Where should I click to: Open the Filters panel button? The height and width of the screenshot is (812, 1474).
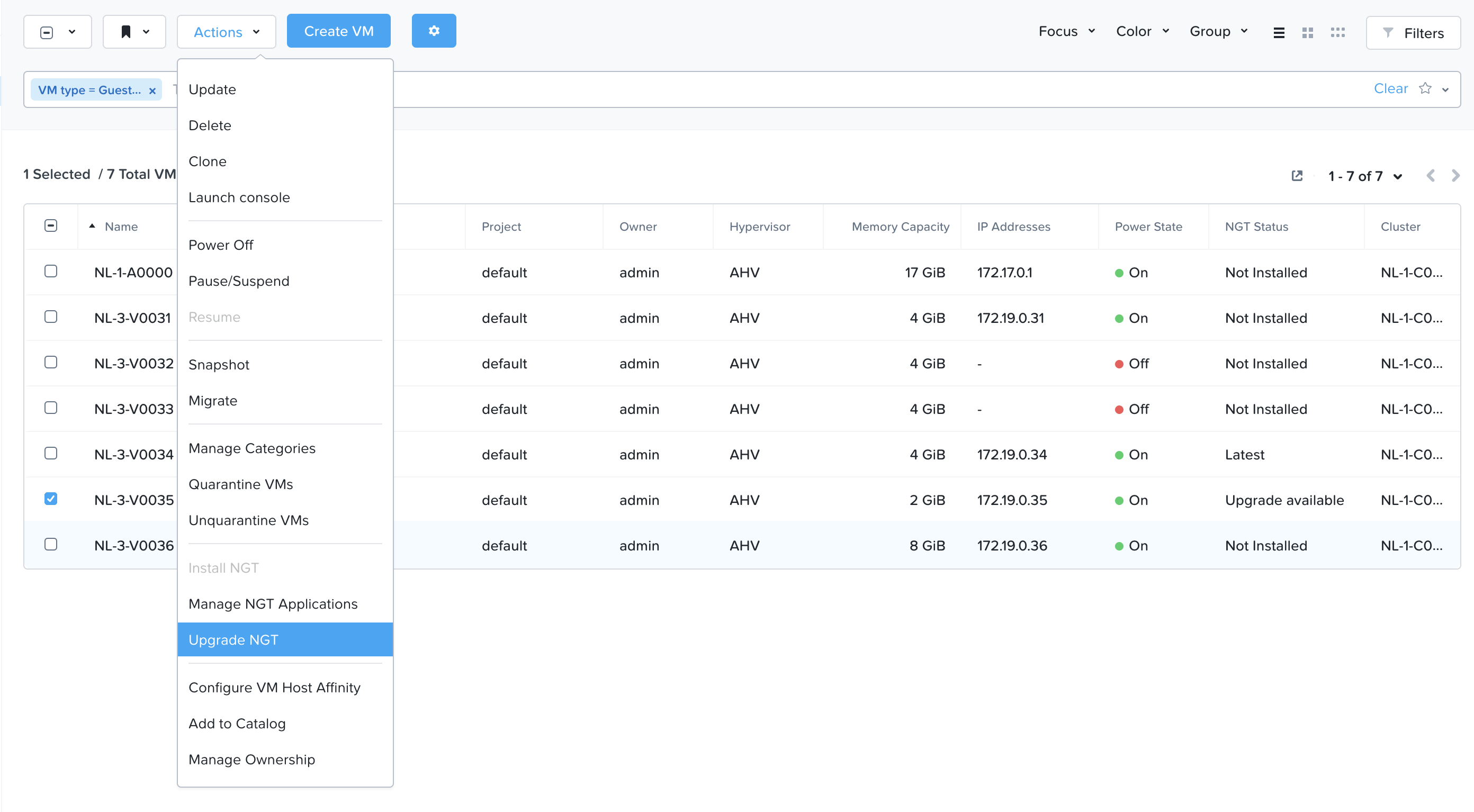[x=1413, y=33]
